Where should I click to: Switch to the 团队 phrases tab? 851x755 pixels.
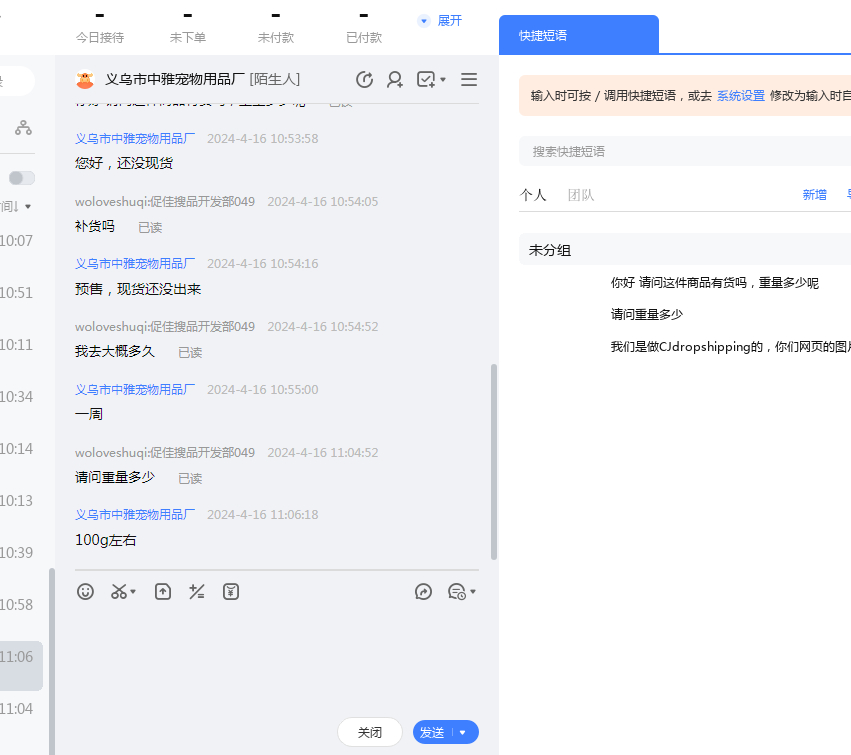tap(580, 195)
